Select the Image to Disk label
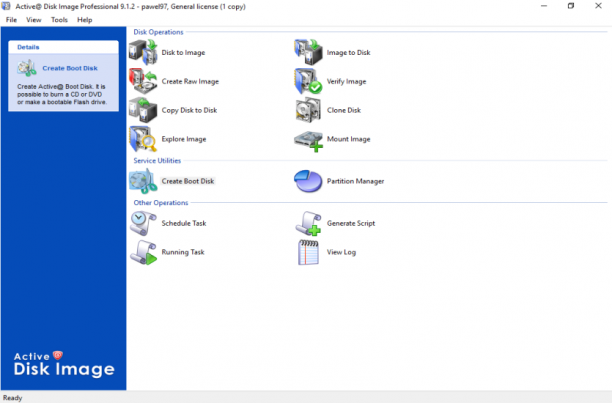612x403 pixels. [349, 53]
